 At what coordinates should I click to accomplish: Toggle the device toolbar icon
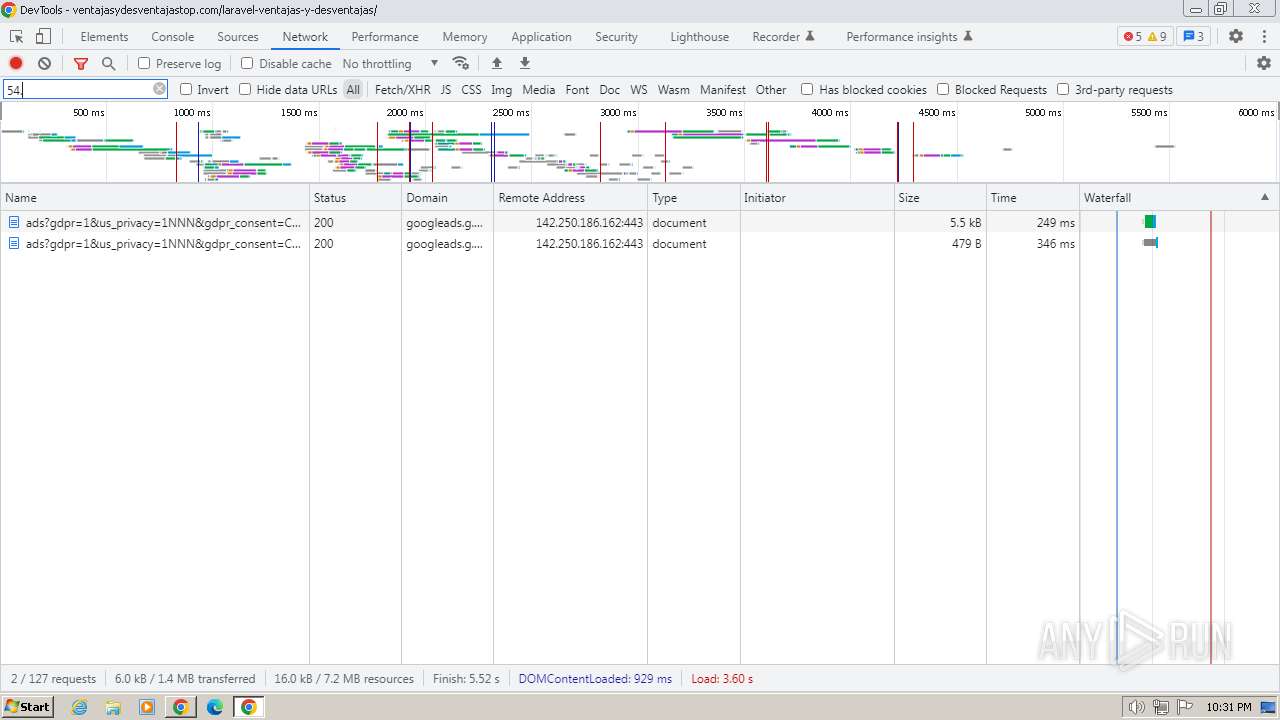click(x=43, y=36)
